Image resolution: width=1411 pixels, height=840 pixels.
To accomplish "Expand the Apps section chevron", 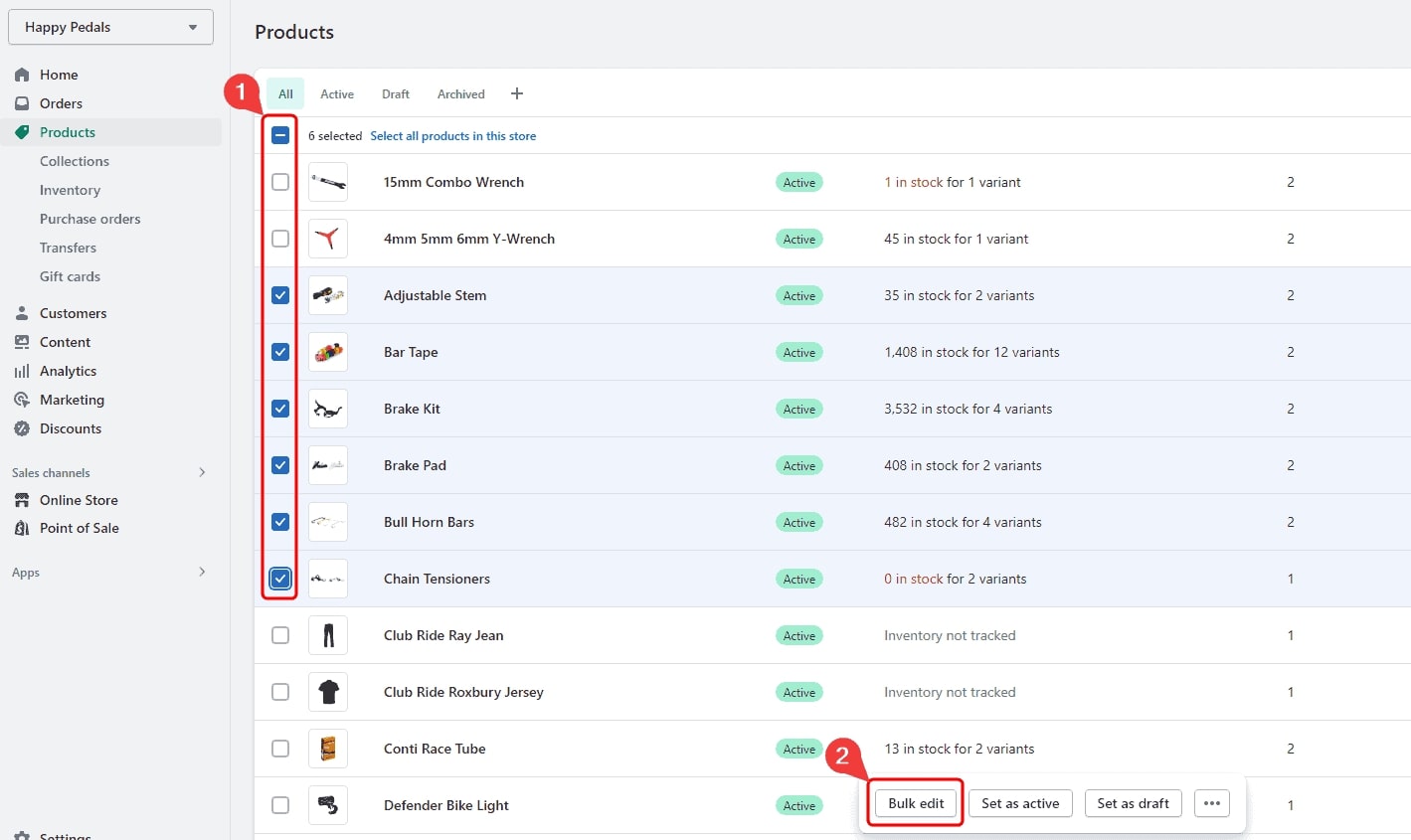I will (x=202, y=572).
